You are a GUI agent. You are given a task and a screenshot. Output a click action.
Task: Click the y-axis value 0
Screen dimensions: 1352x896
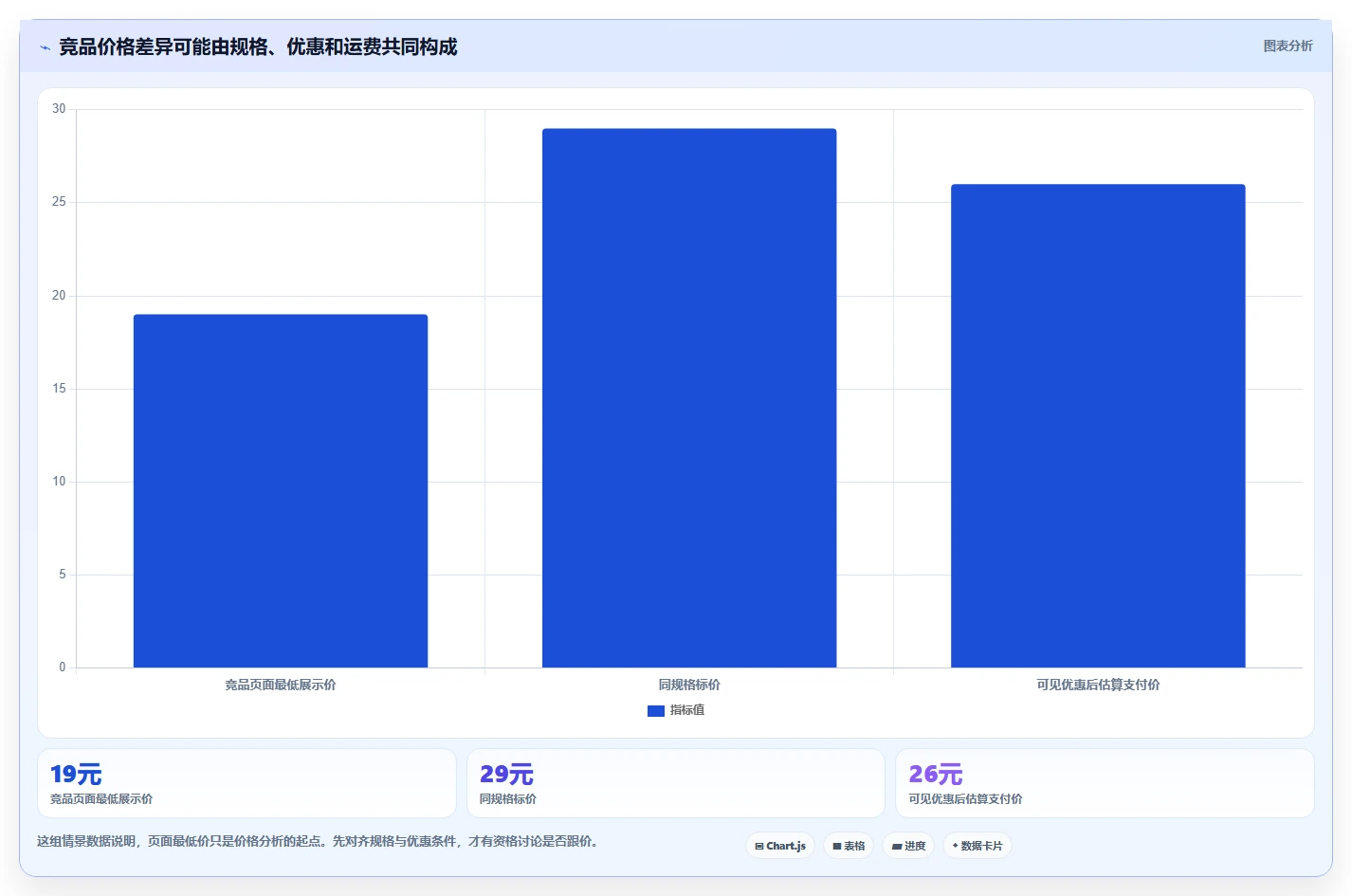click(63, 667)
